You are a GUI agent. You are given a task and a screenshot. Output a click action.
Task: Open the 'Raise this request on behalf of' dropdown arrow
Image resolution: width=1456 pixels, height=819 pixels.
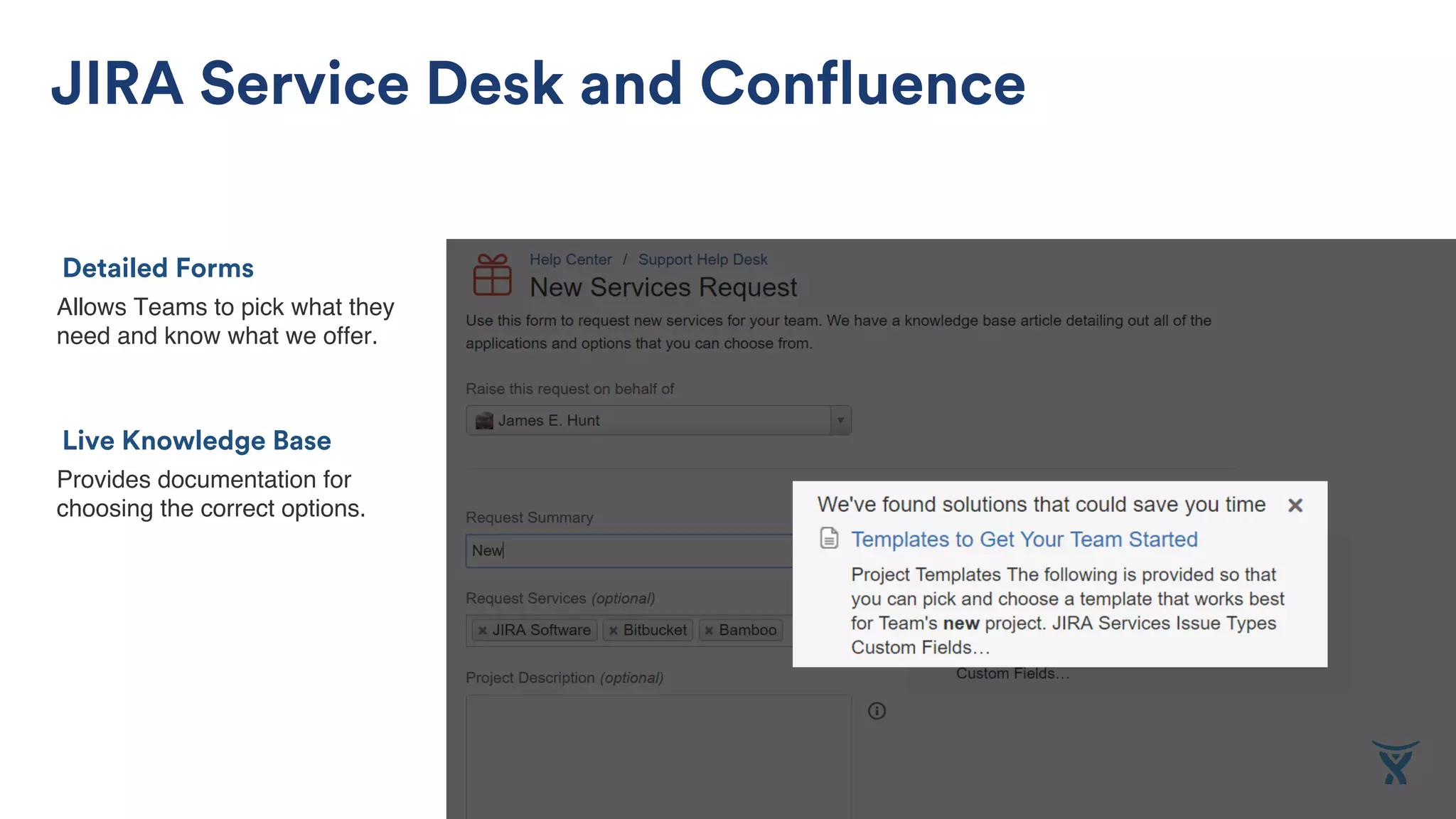pos(840,420)
